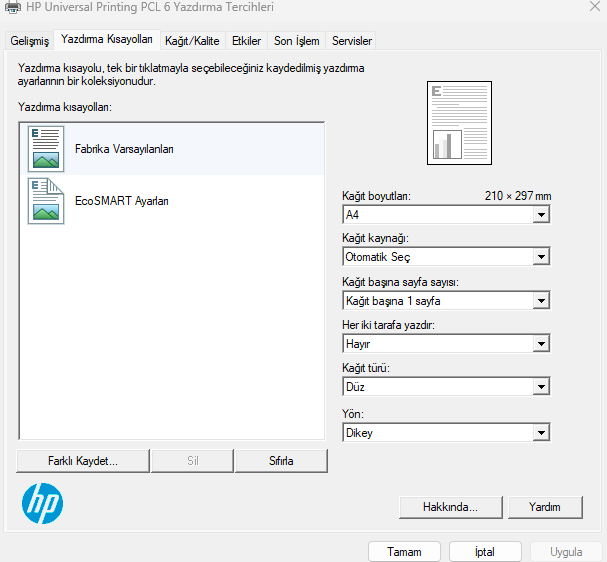
Task: Open the Kağıt türü dropdown
Action: [446, 387]
